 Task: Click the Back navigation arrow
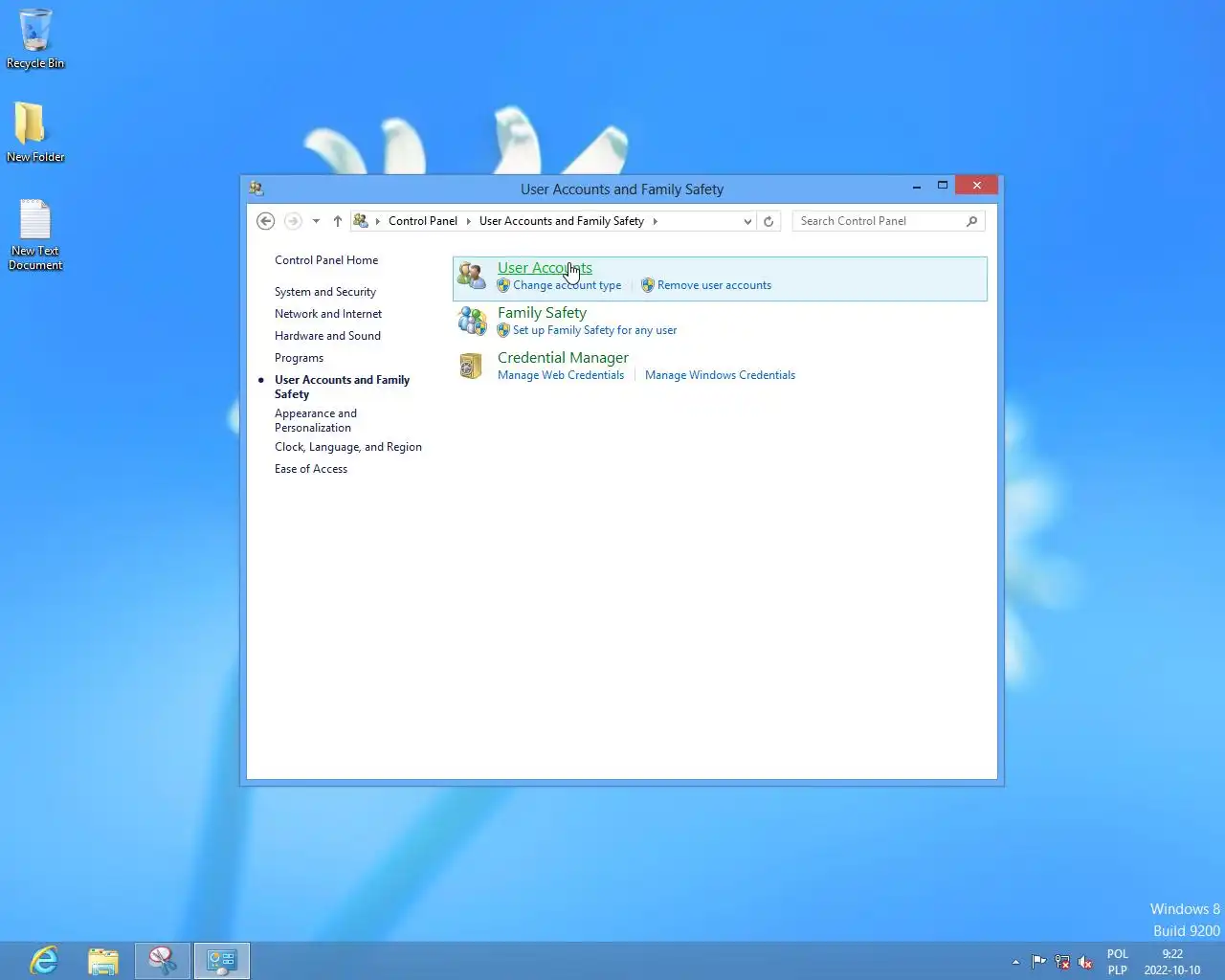[x=266, y=221]
